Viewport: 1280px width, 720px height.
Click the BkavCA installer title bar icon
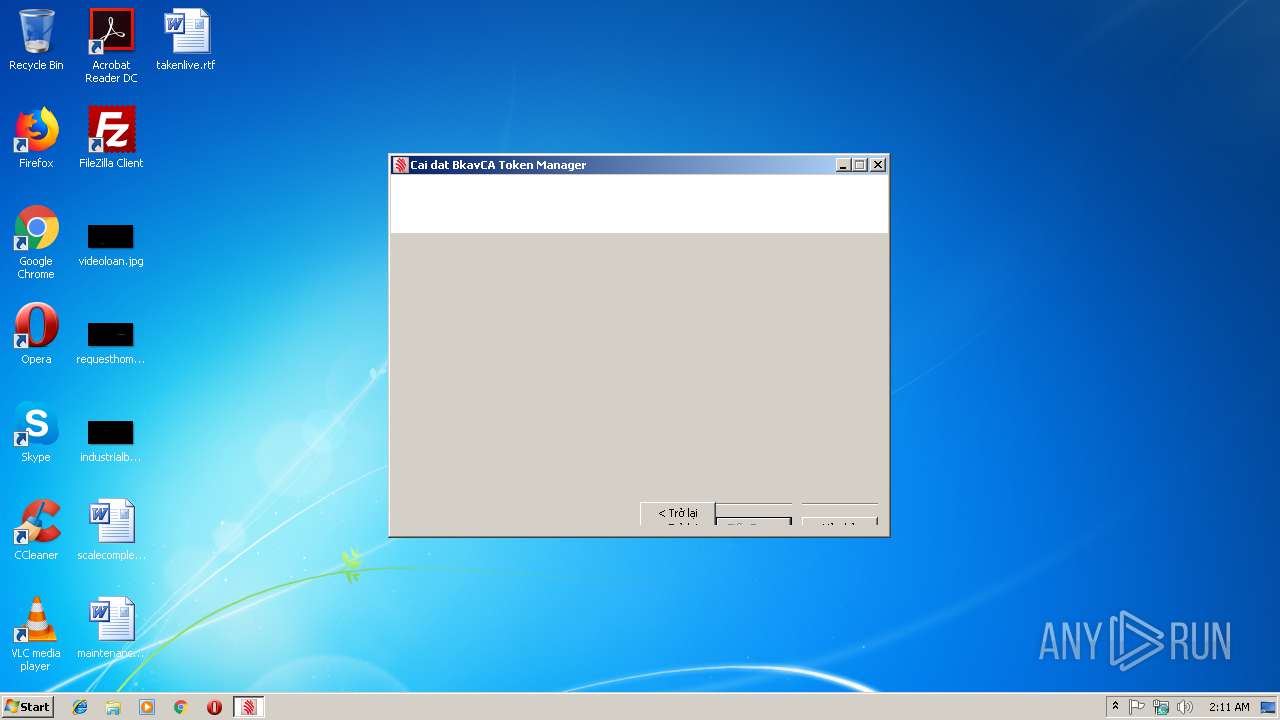(x=400, y=165)
